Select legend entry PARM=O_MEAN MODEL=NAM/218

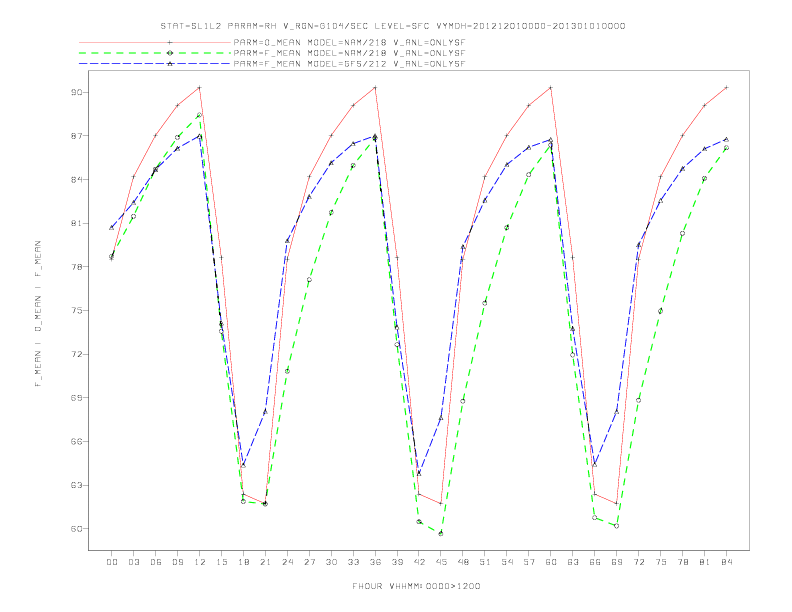349,42
